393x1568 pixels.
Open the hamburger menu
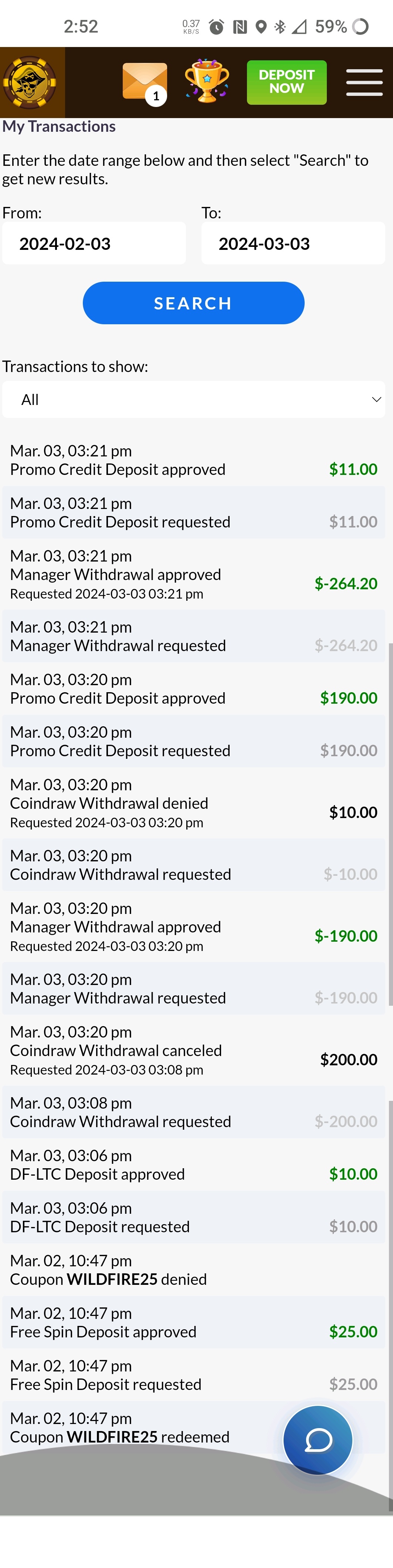pyautogui.click(x=364, y=82)
